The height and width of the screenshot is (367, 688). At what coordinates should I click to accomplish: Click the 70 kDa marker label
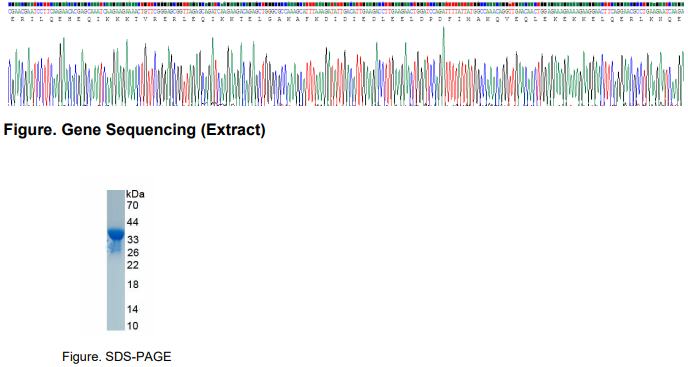coord(133,205)
